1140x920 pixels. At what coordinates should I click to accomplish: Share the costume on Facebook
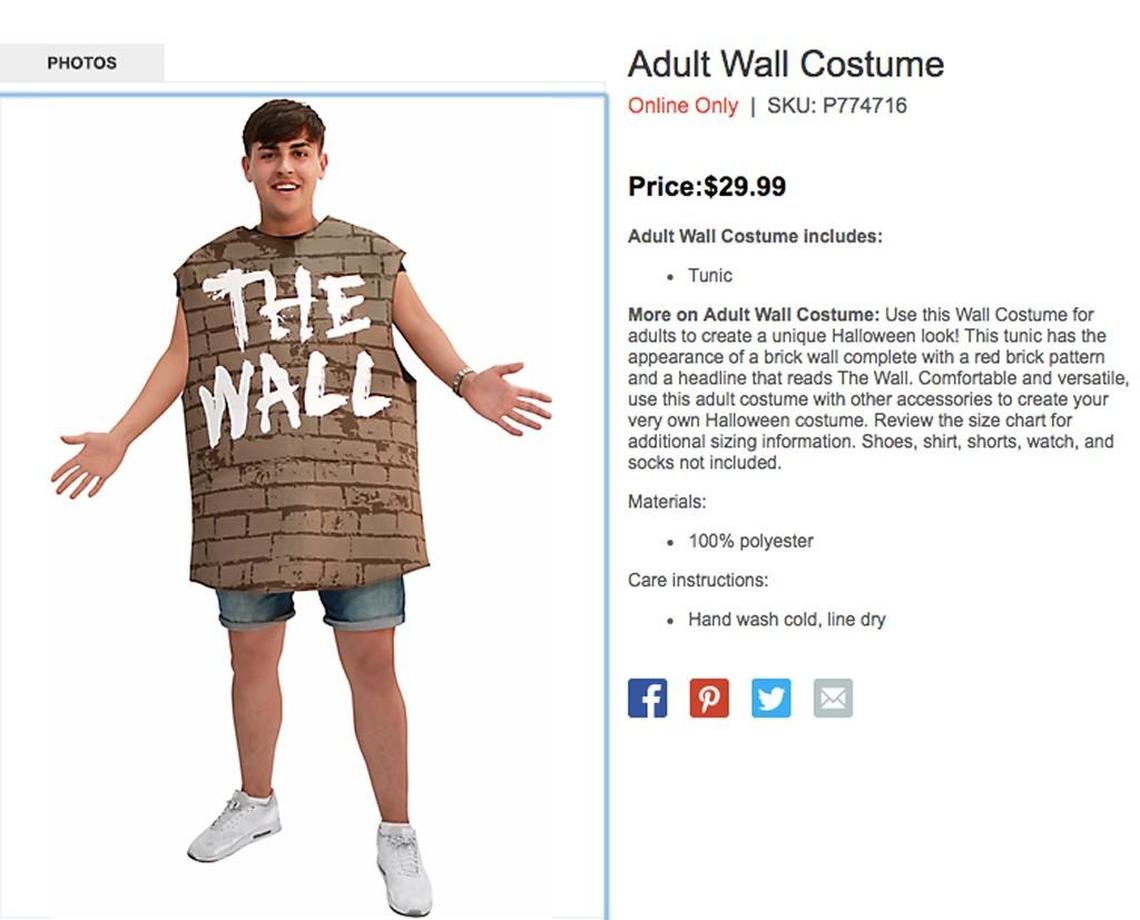coord(647,698)
